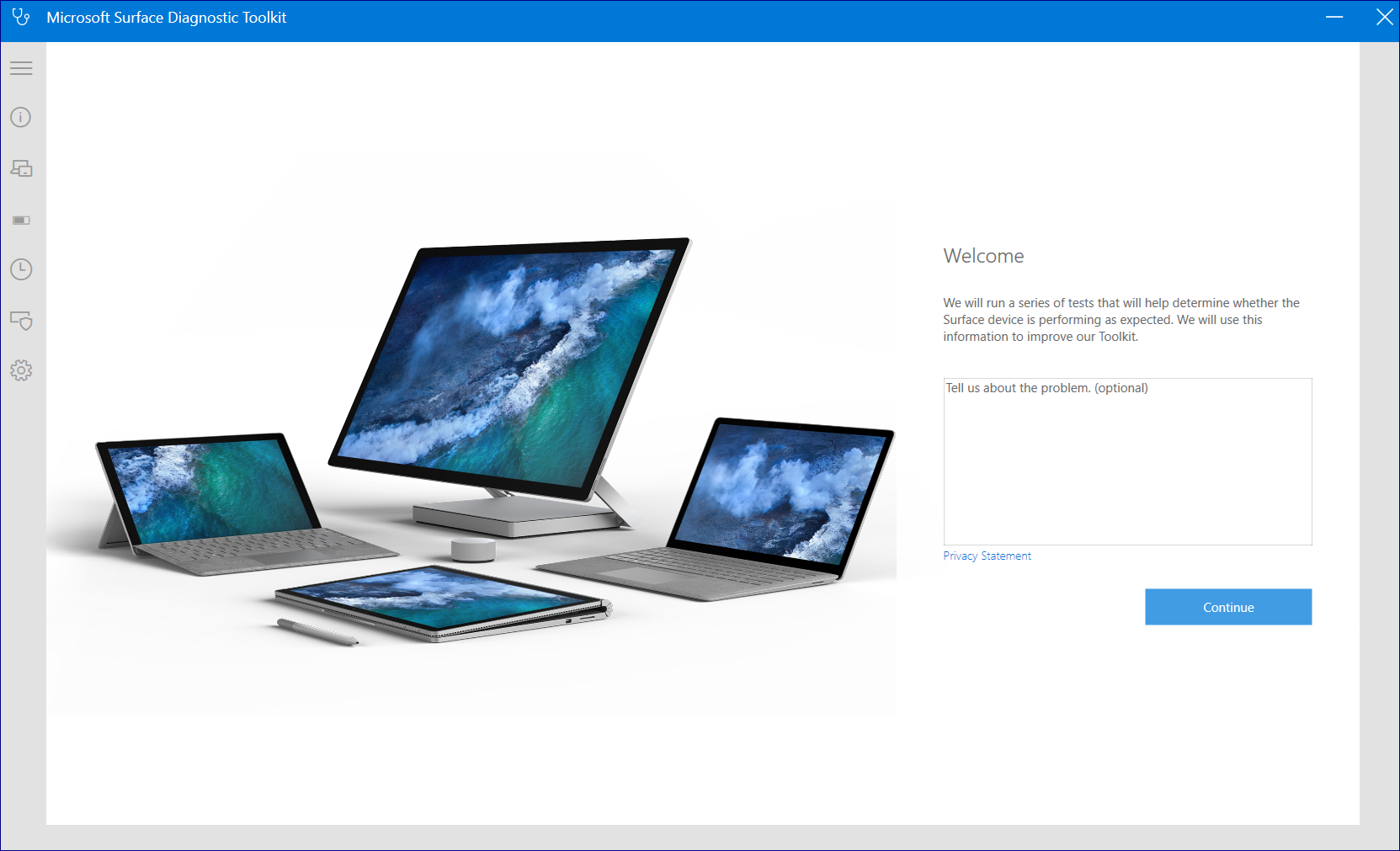The image size is (1400, 851).
Task: Click the optional problem description box
Action: click(x=1127, y=461)
